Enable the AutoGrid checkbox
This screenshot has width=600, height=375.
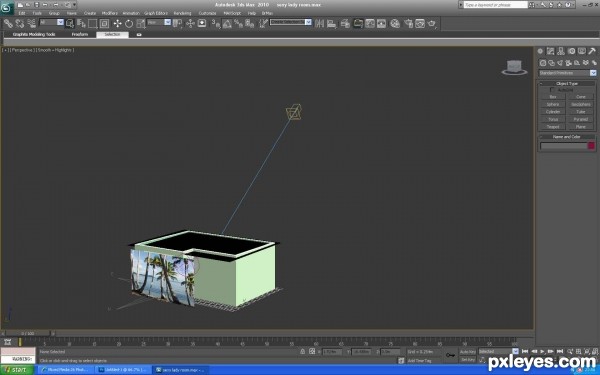click(x=552, y=90)
